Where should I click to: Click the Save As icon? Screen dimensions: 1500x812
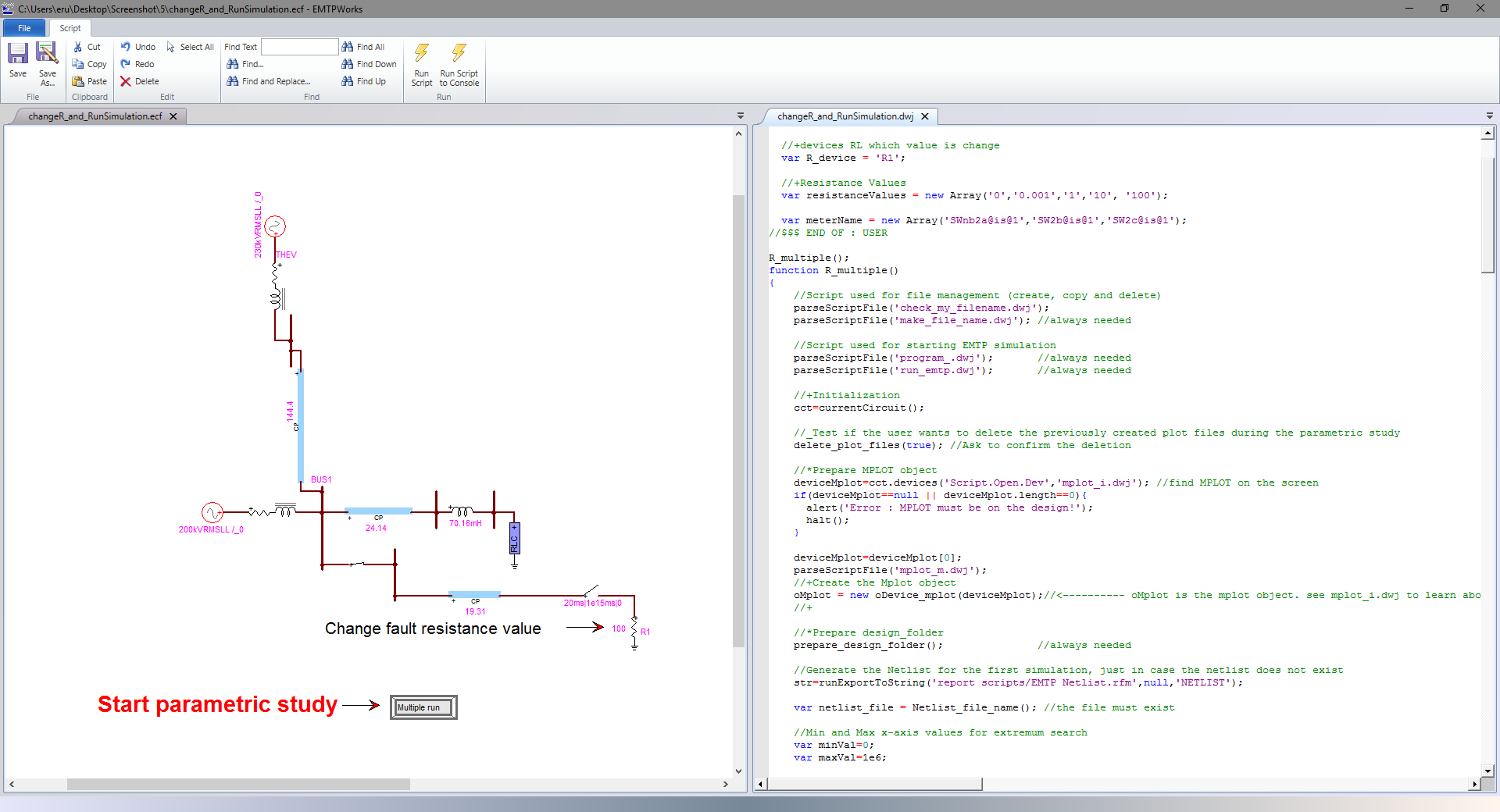pyautogui.click(x=47, y=54)
